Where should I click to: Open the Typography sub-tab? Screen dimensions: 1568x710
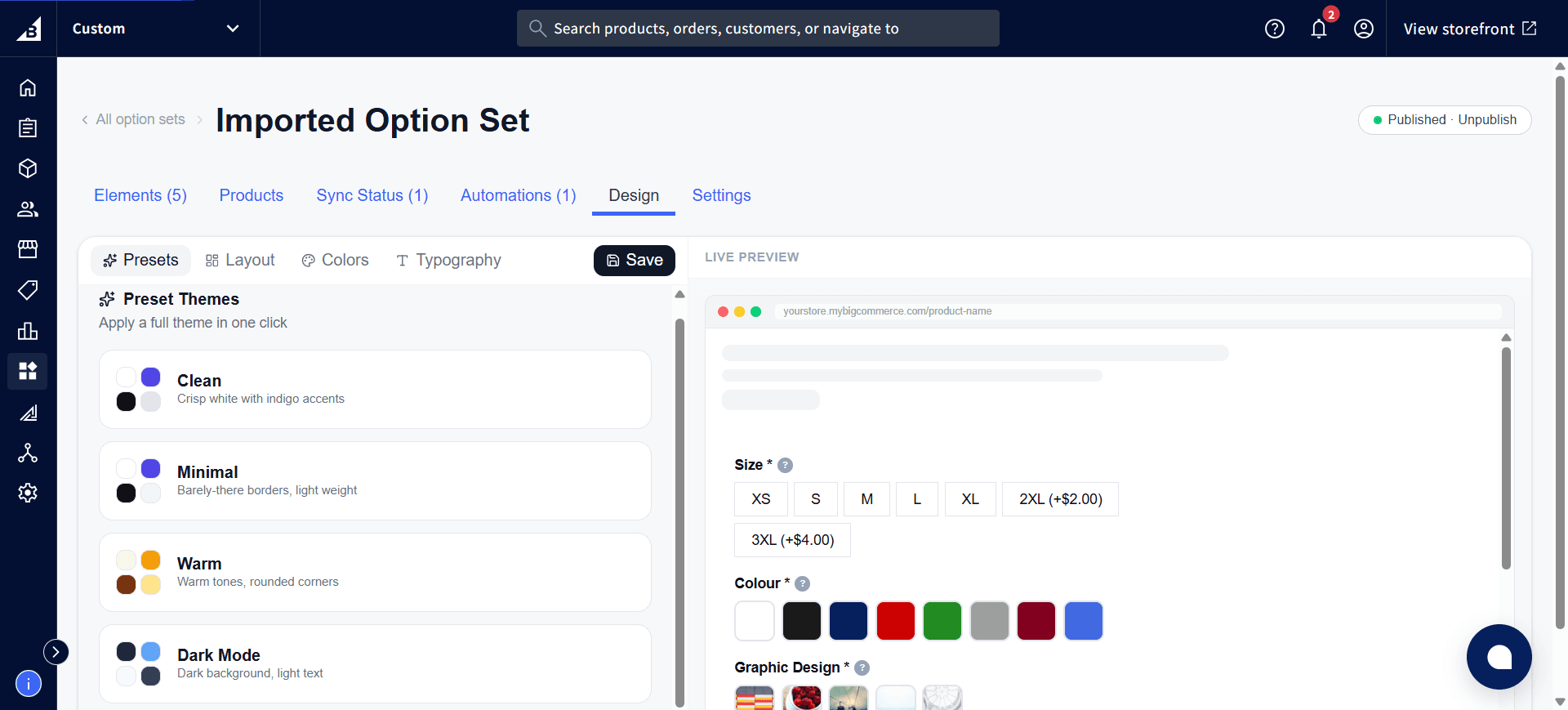point(449,260)
